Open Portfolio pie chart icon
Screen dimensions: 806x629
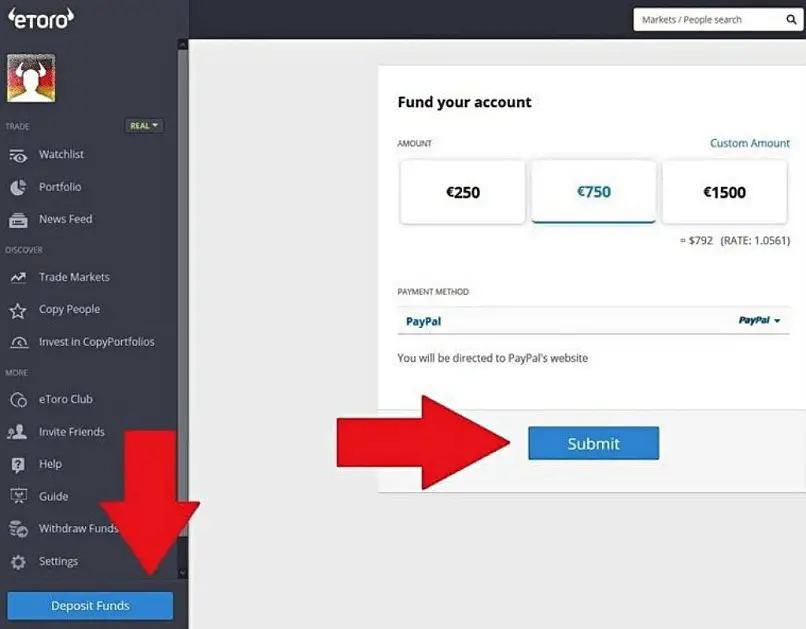coord(18,188)
